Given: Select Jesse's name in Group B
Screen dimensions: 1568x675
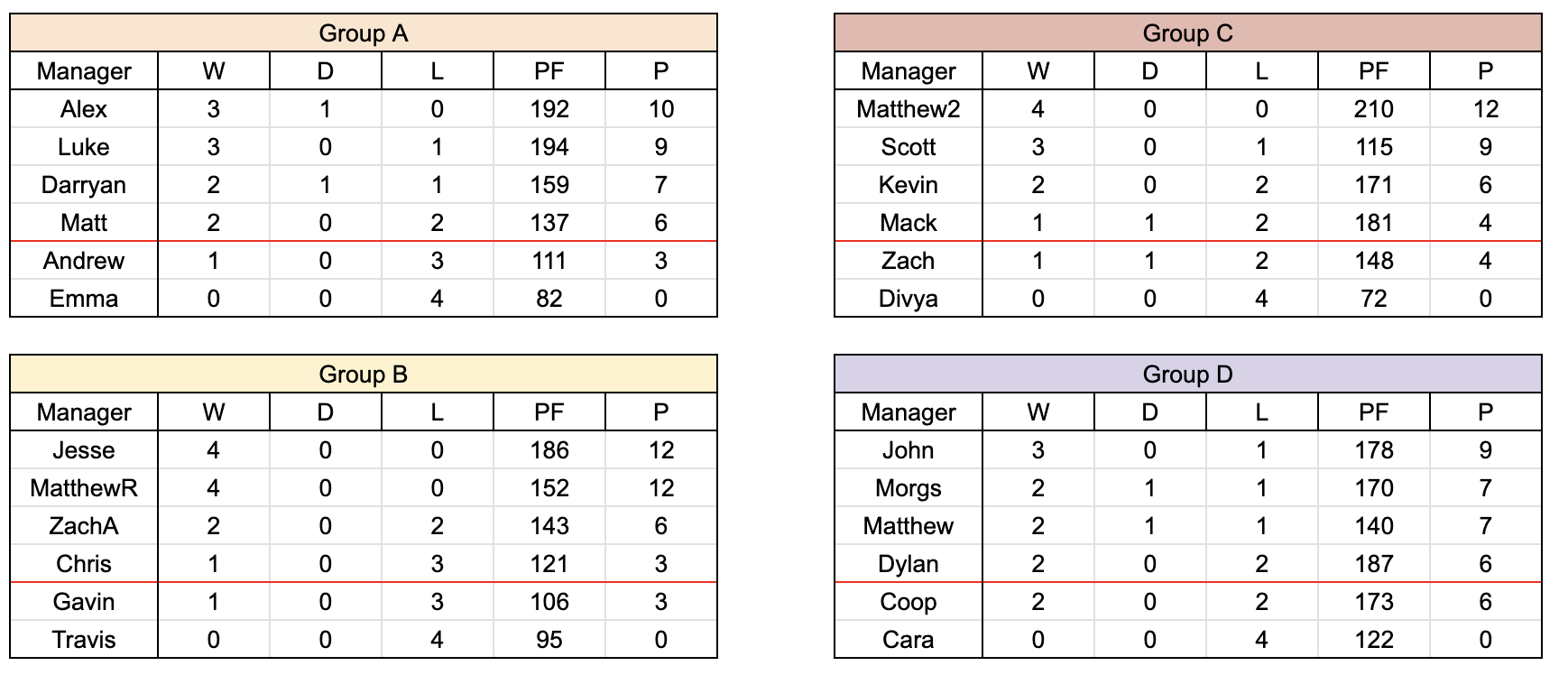Looking at the screenshot, I should tap(84, 450).
